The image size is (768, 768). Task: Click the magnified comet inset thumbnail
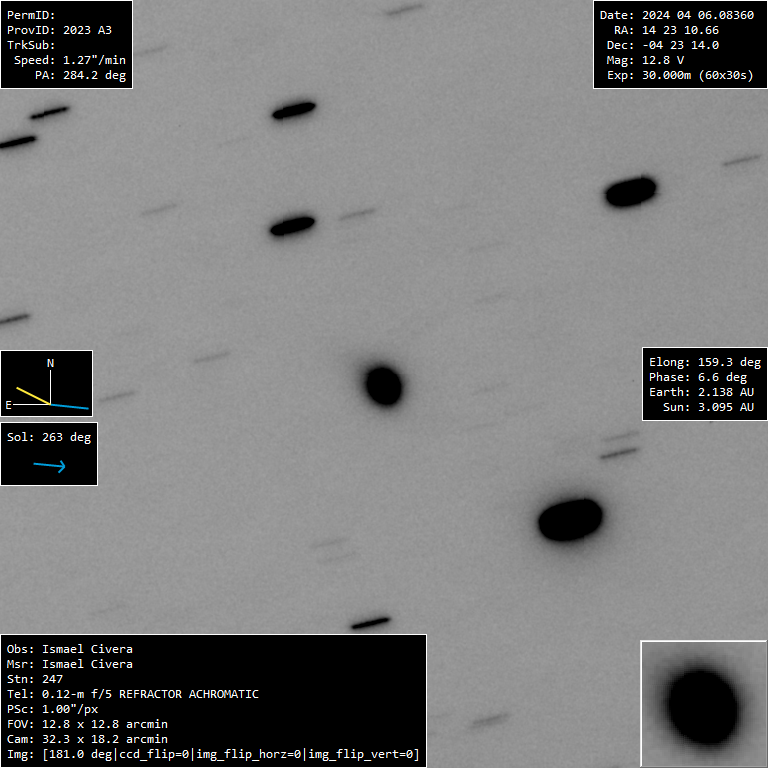(703, 703)
